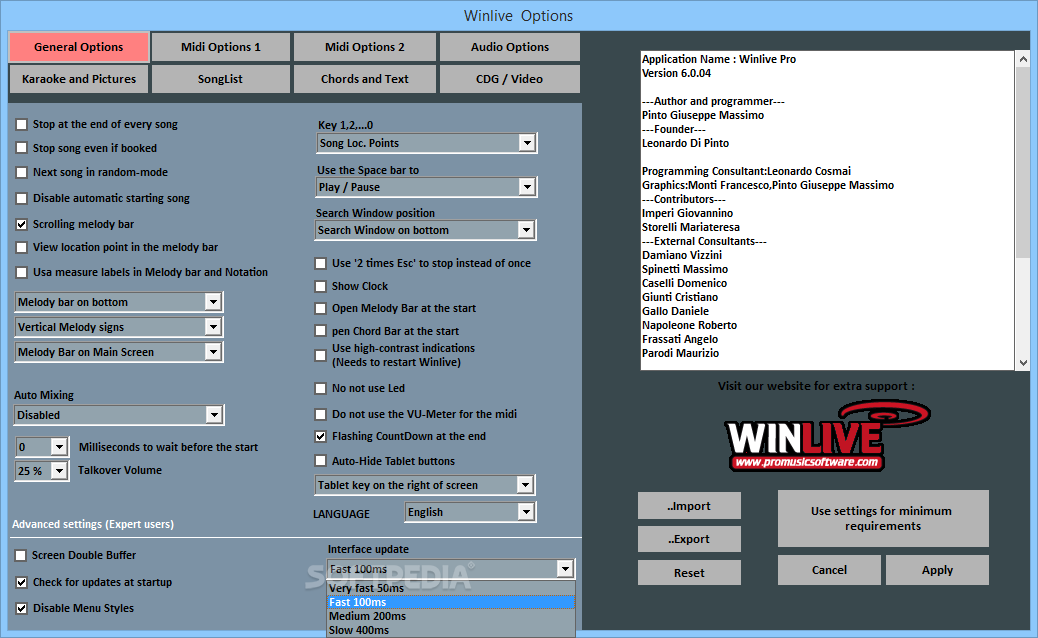
Task: Tick the Show Clock checkbox
Action: [320, 287]
